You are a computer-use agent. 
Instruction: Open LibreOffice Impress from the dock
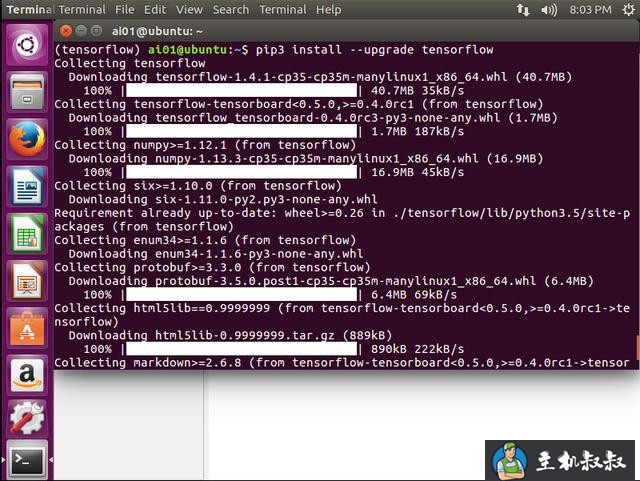point(27,281)
